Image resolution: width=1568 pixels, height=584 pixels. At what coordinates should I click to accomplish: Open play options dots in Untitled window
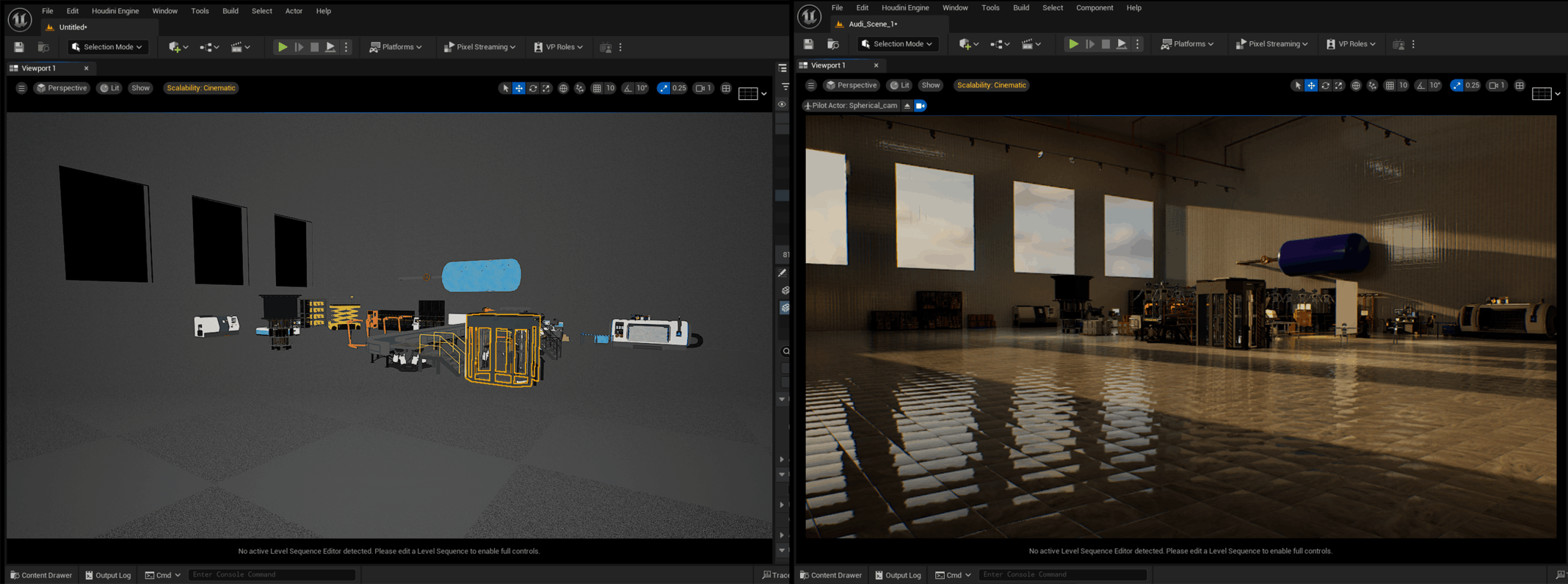pyautogui.click(x=346, y=47)
